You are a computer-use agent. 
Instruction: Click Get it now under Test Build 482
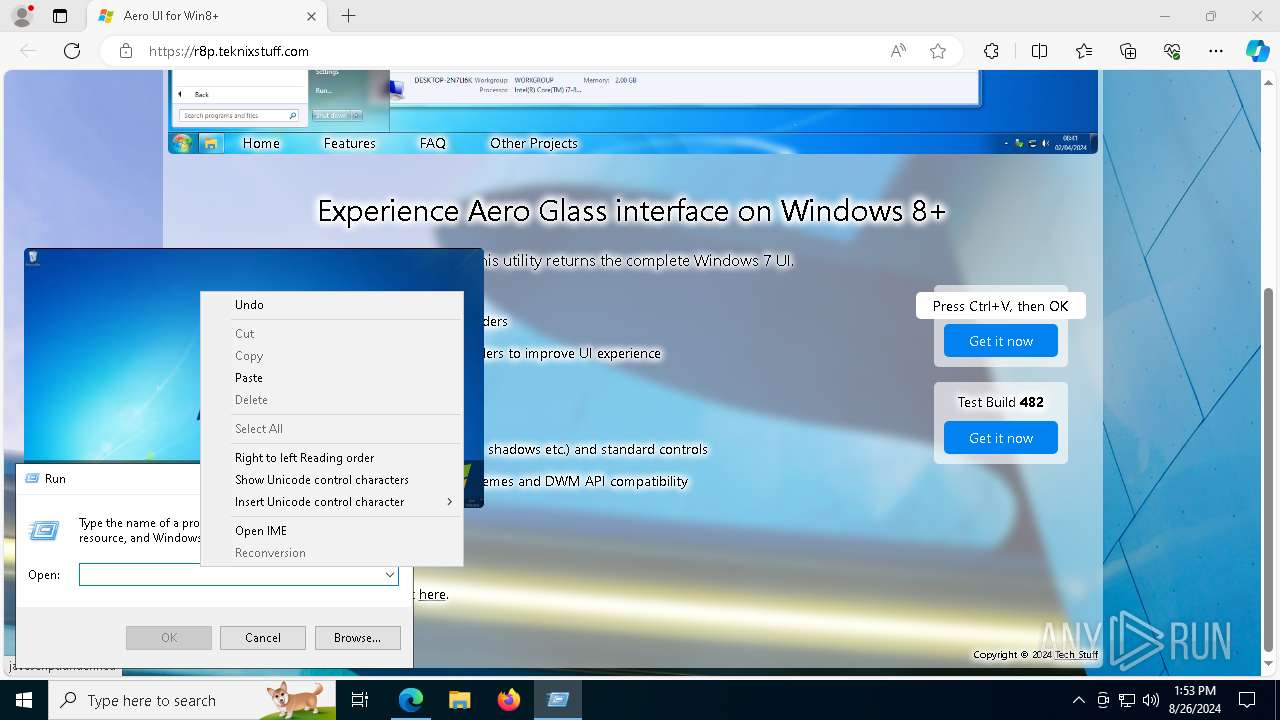coord(1001,438)
